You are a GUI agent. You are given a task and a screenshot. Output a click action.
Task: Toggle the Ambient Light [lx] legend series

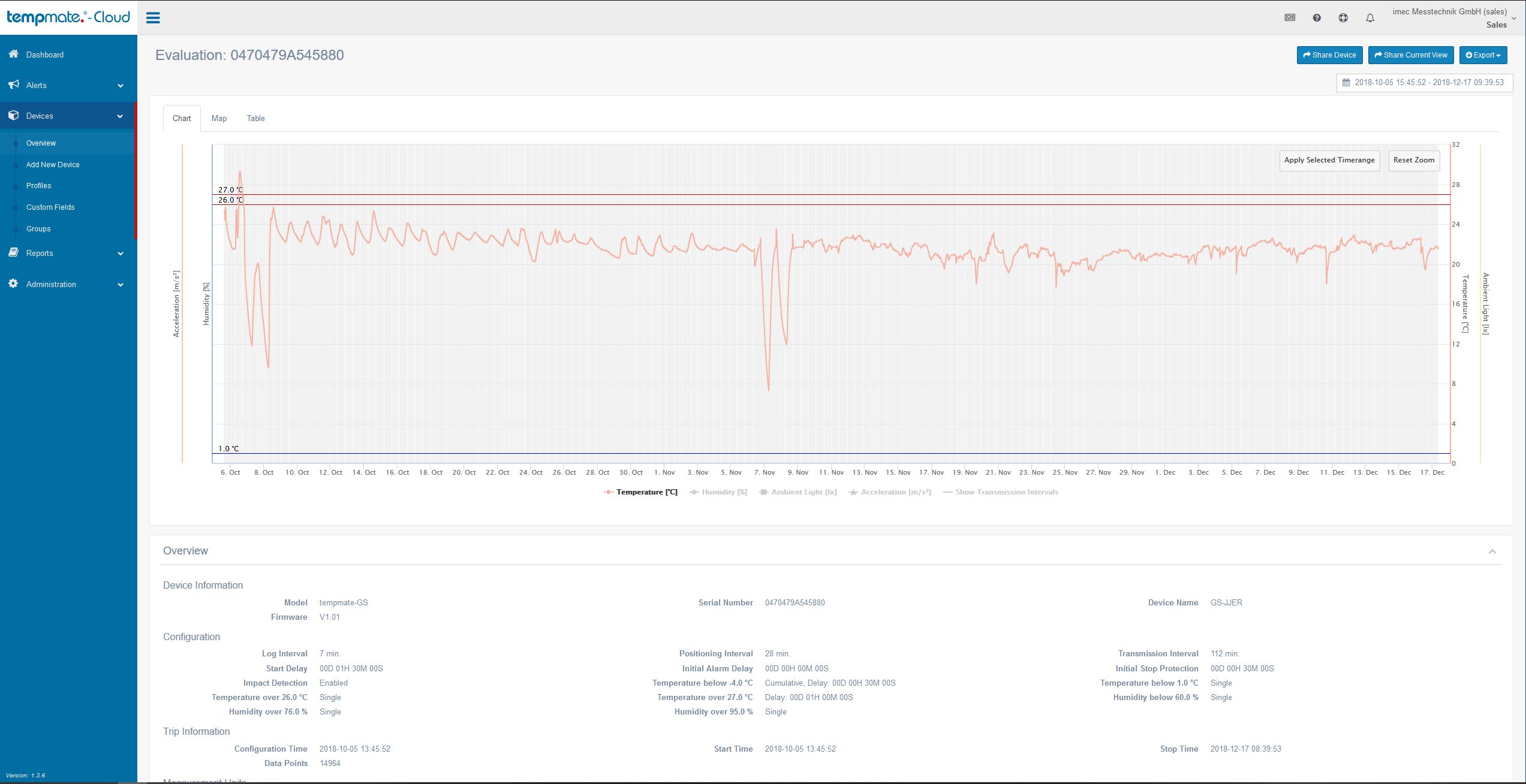(x=797, y=492)
